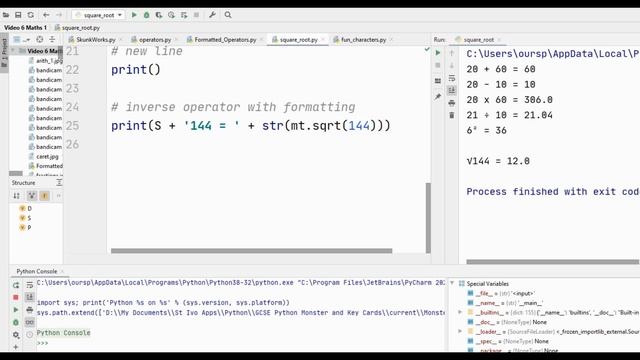Viewport: 640px width, 360px height.
Task: Click square_root.py breadcrumb
Action: pyautogui.click(x=77, y=28)
